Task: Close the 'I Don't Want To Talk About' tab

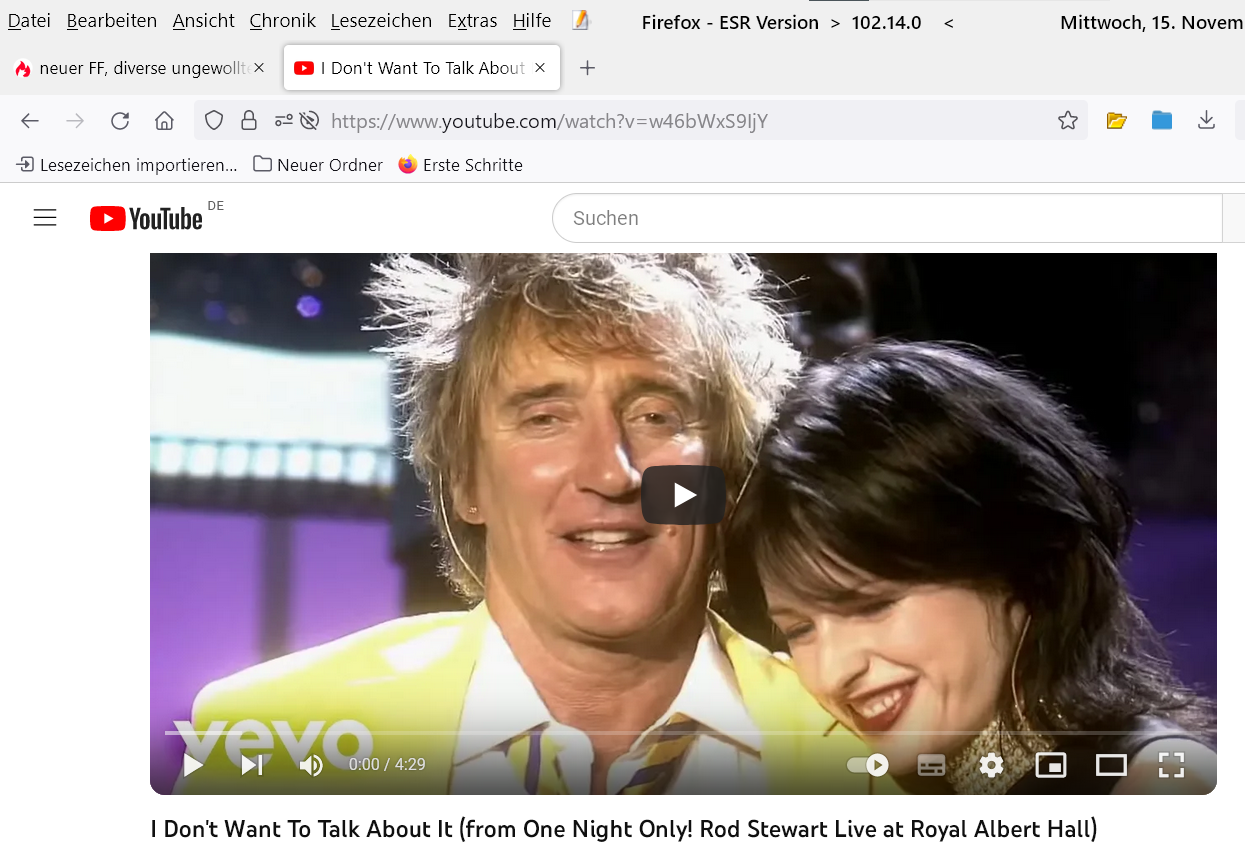Action: coord(540,68)
